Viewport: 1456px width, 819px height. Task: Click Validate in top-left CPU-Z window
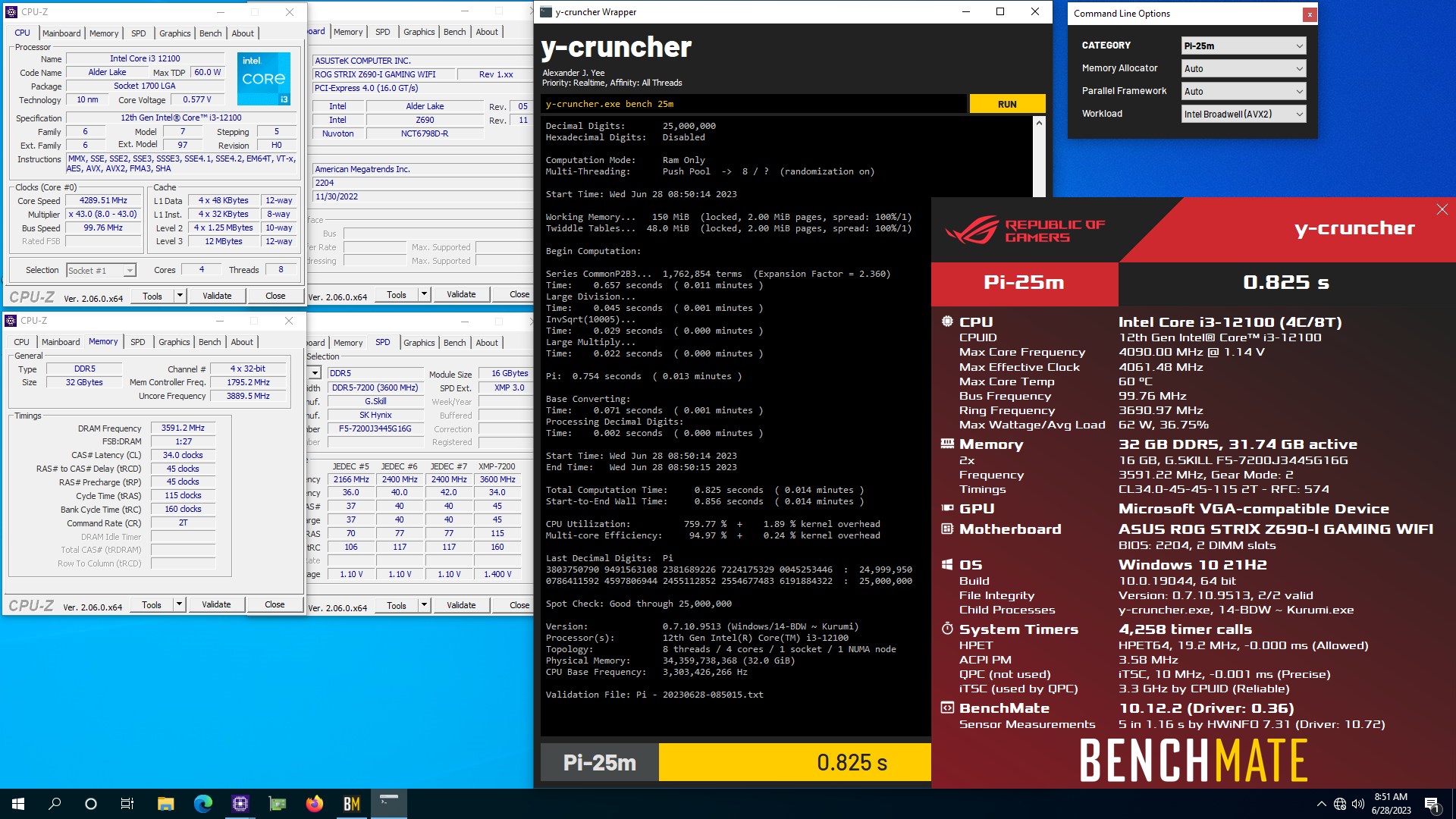217,296
